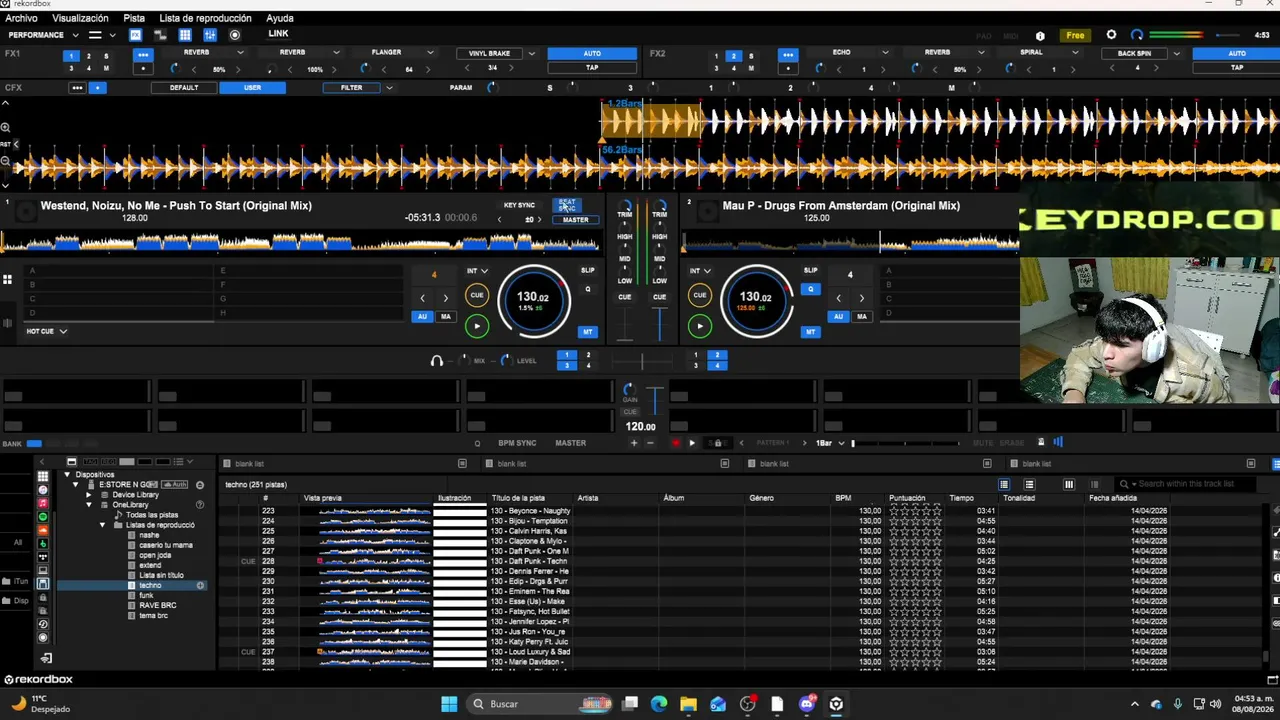
Task: Open the Archivo menu
Action: click(x=21, y=18)
